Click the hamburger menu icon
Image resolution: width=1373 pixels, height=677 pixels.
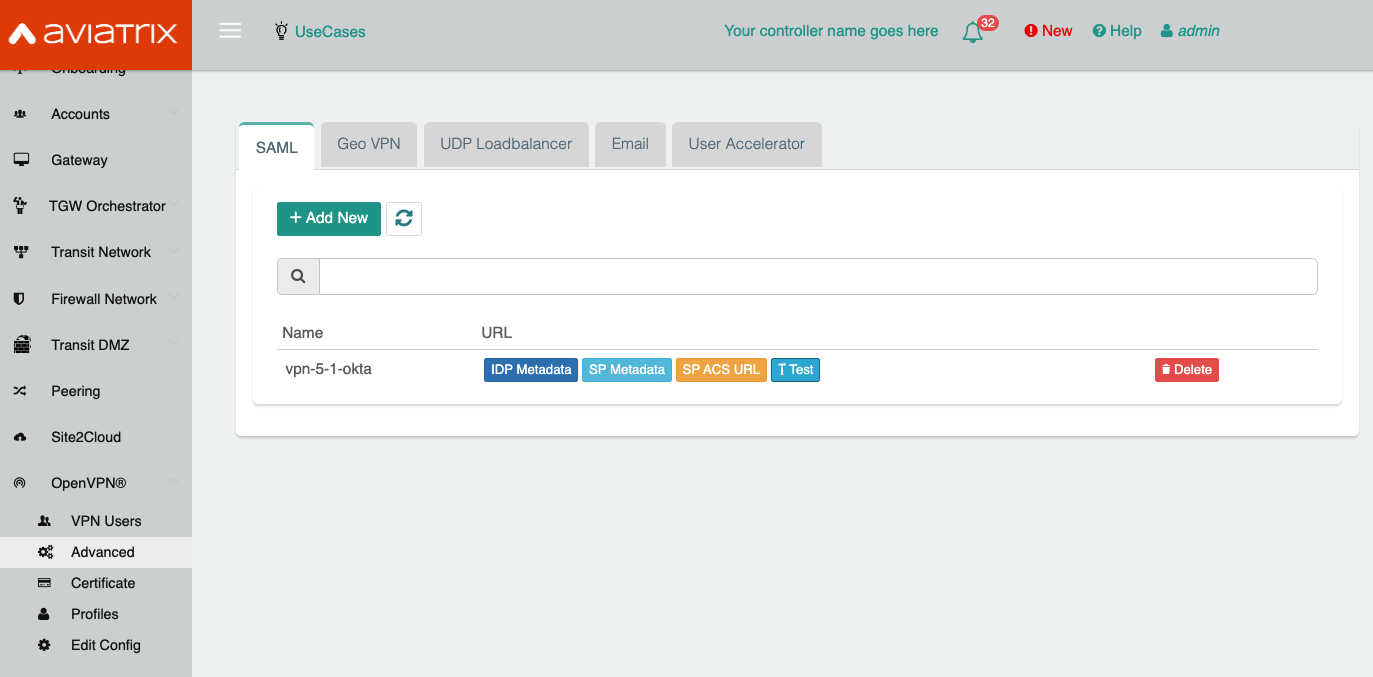pos(230,31)
